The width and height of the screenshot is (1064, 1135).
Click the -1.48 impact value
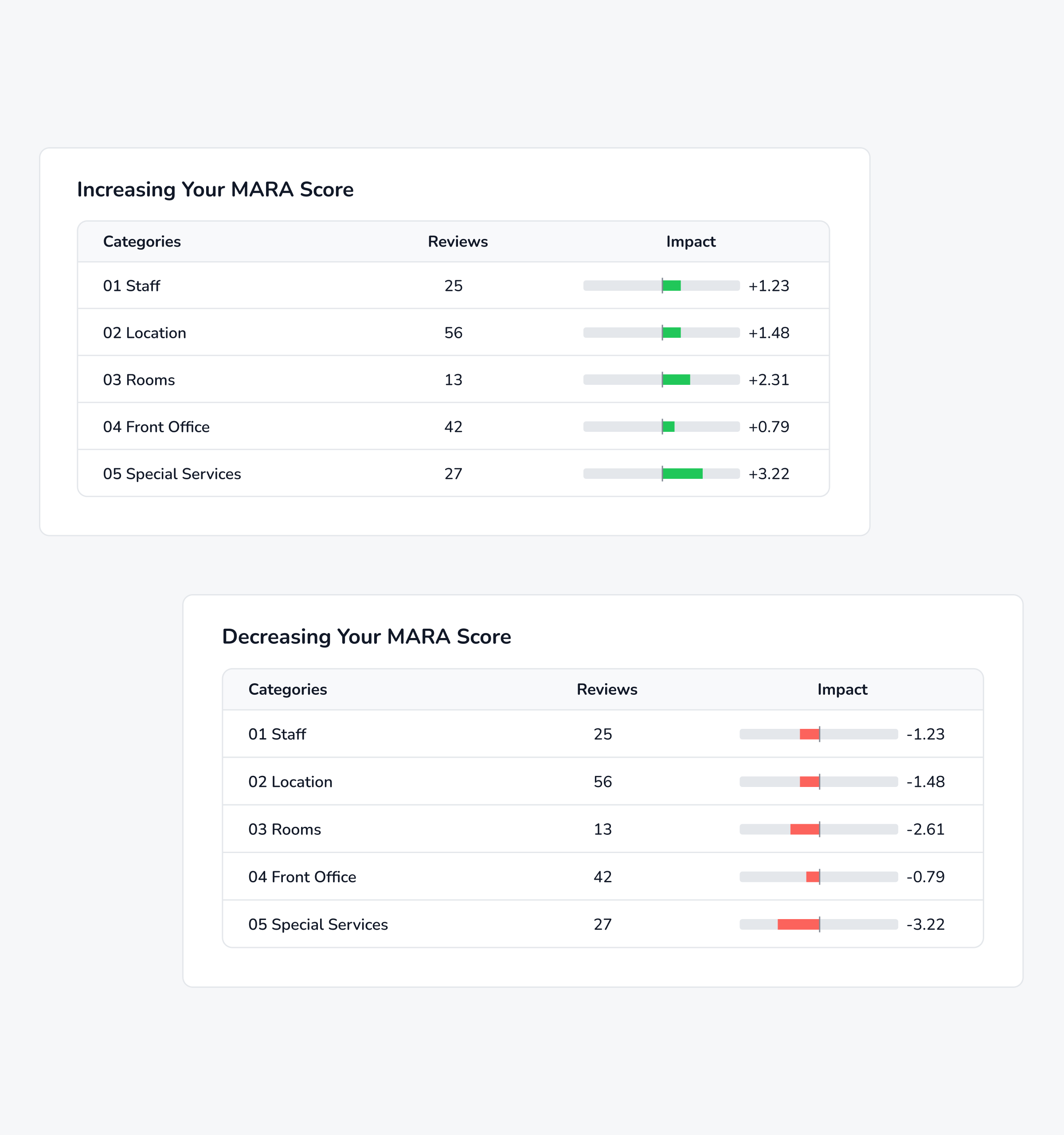(x=925, y=782)
